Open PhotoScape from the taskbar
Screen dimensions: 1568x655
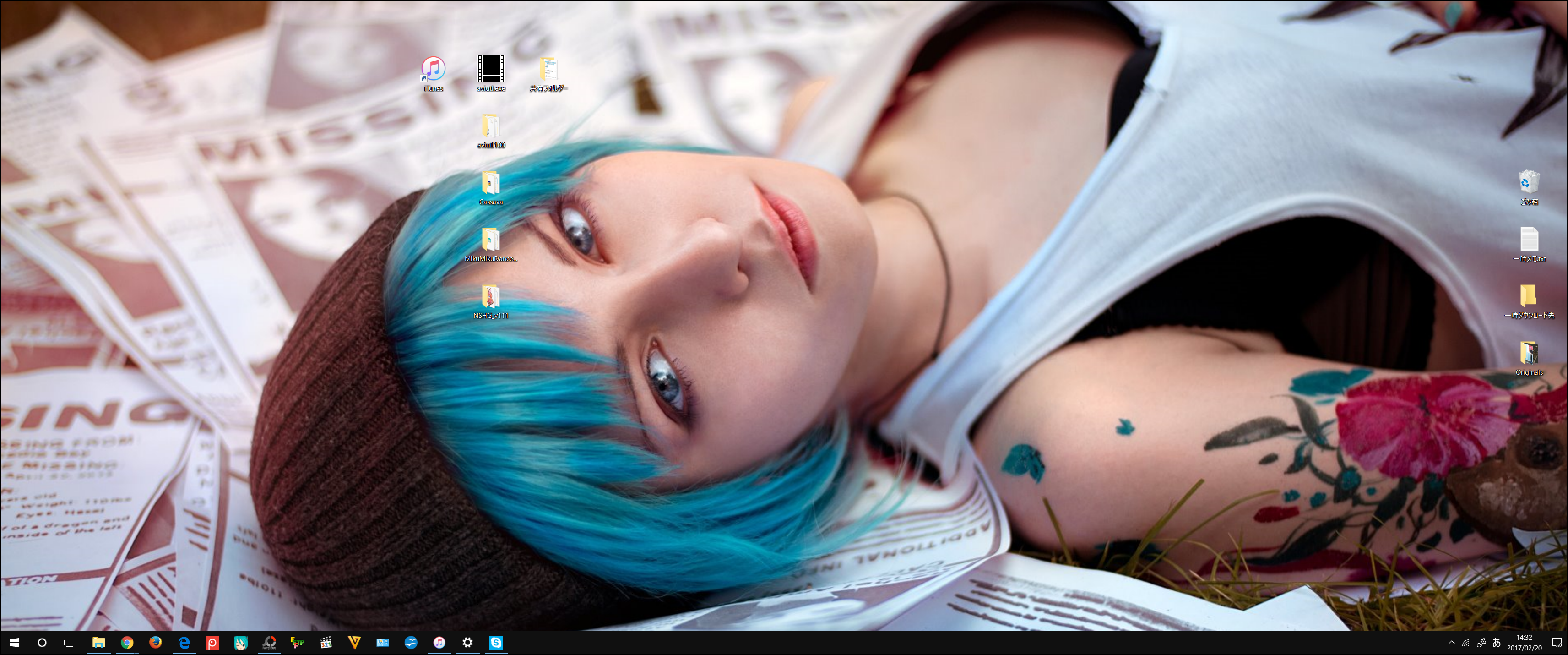[x=269, y=642]
